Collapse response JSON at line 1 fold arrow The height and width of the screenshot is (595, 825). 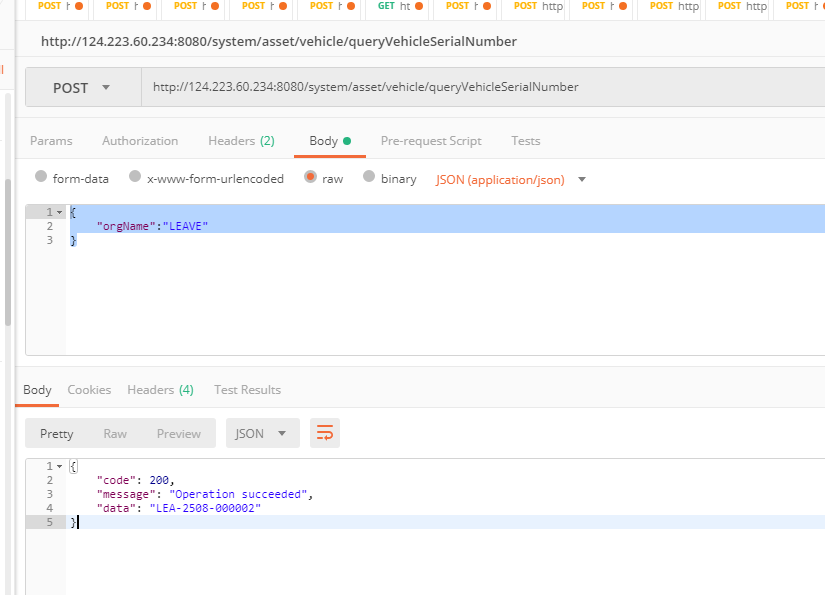click(x=60, y=467)
